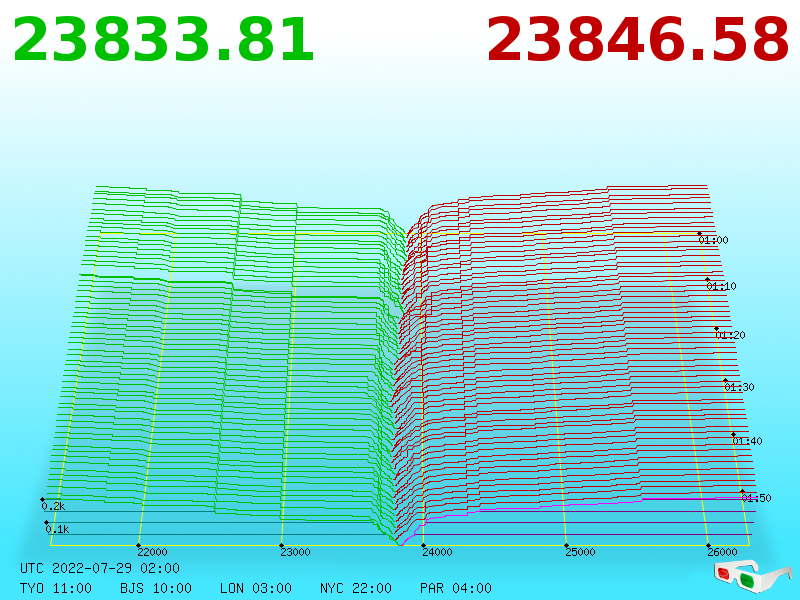Viewport: 800px width, 600px height.
Task: Click the red ask price 23846.58
Action: click(x=637, y=40)
